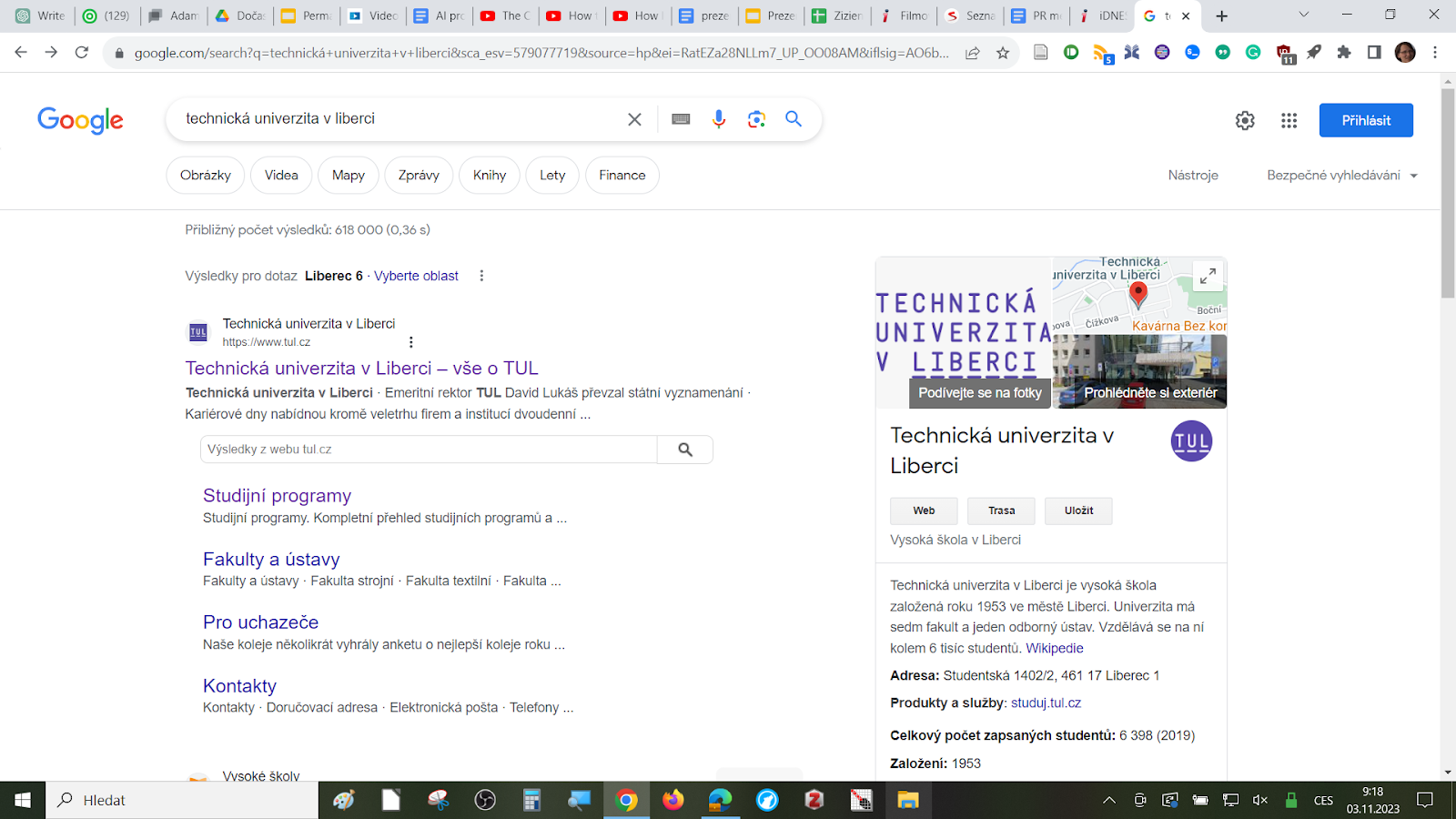This screenshot has height=819, width=1456.
Task: Click the Uložit save button
Action: pyautogui.click(x=1078, y=511)
